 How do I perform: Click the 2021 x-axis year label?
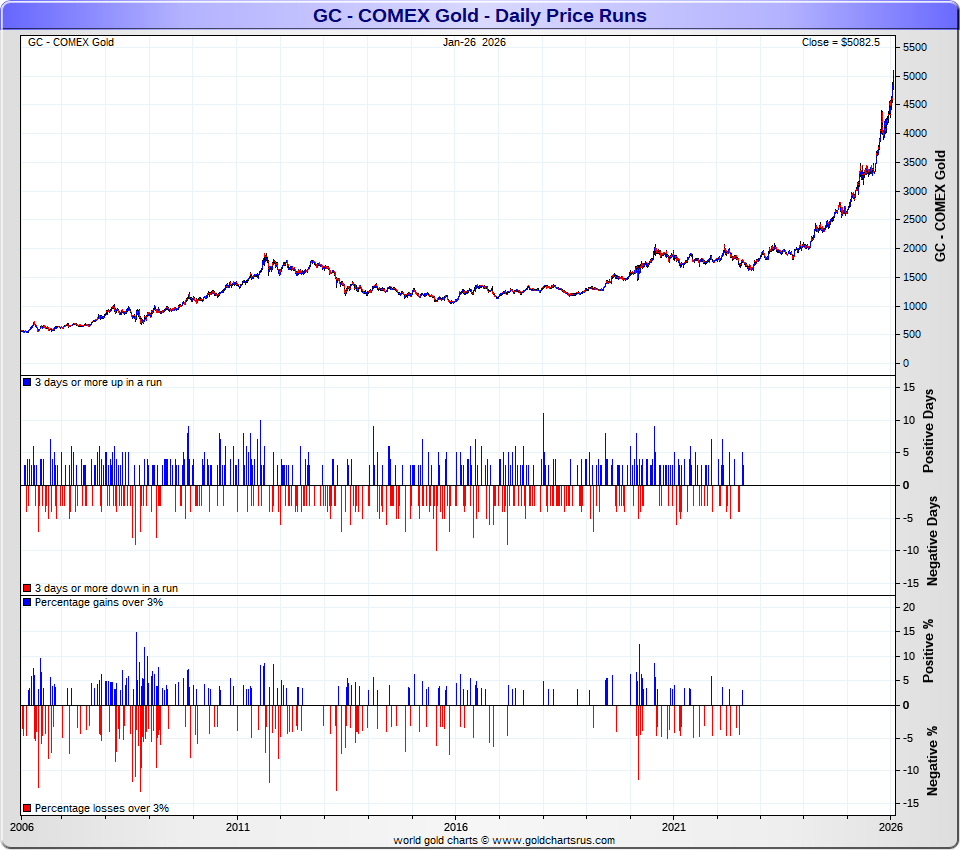pyautogui.click(x=673, y=827)
